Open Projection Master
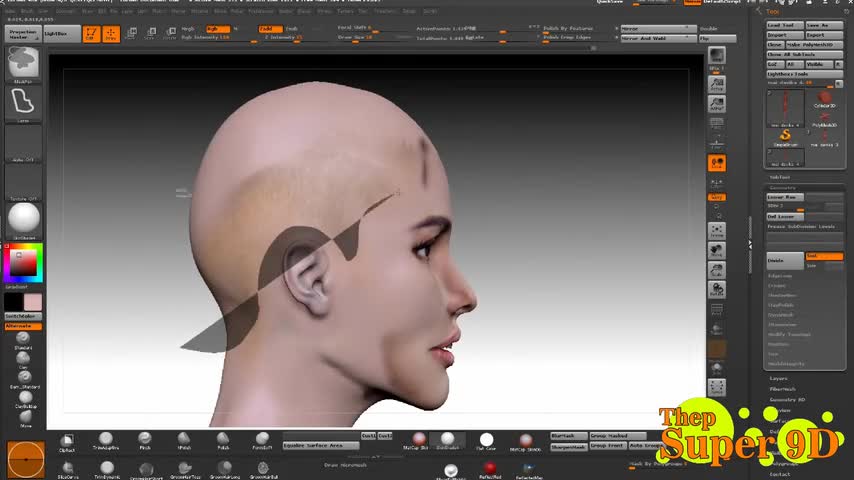The height and width of the screenshot is (480, 854). pyautogui.click(x=21, y=34)
